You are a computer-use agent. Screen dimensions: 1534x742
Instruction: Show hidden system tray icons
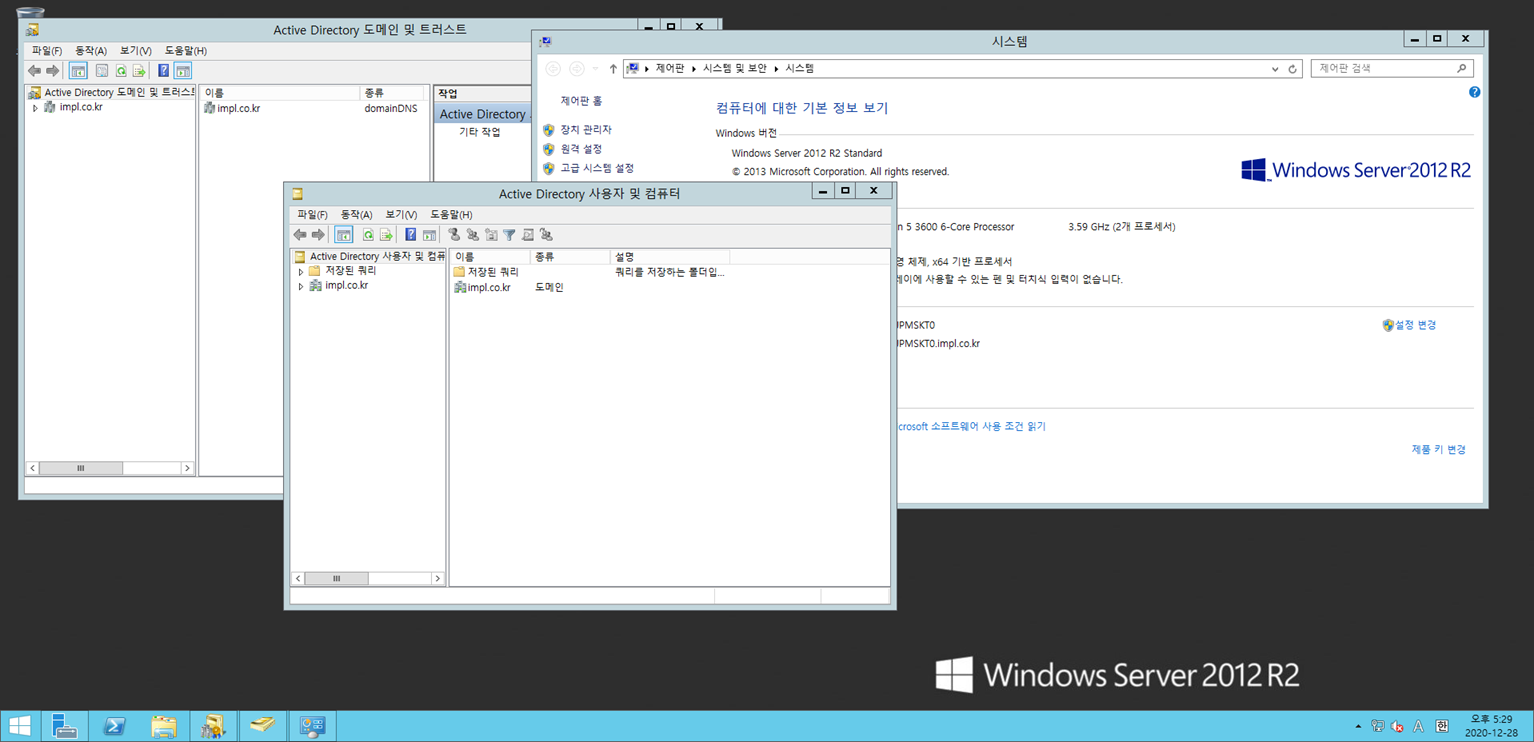point(1358,726)
